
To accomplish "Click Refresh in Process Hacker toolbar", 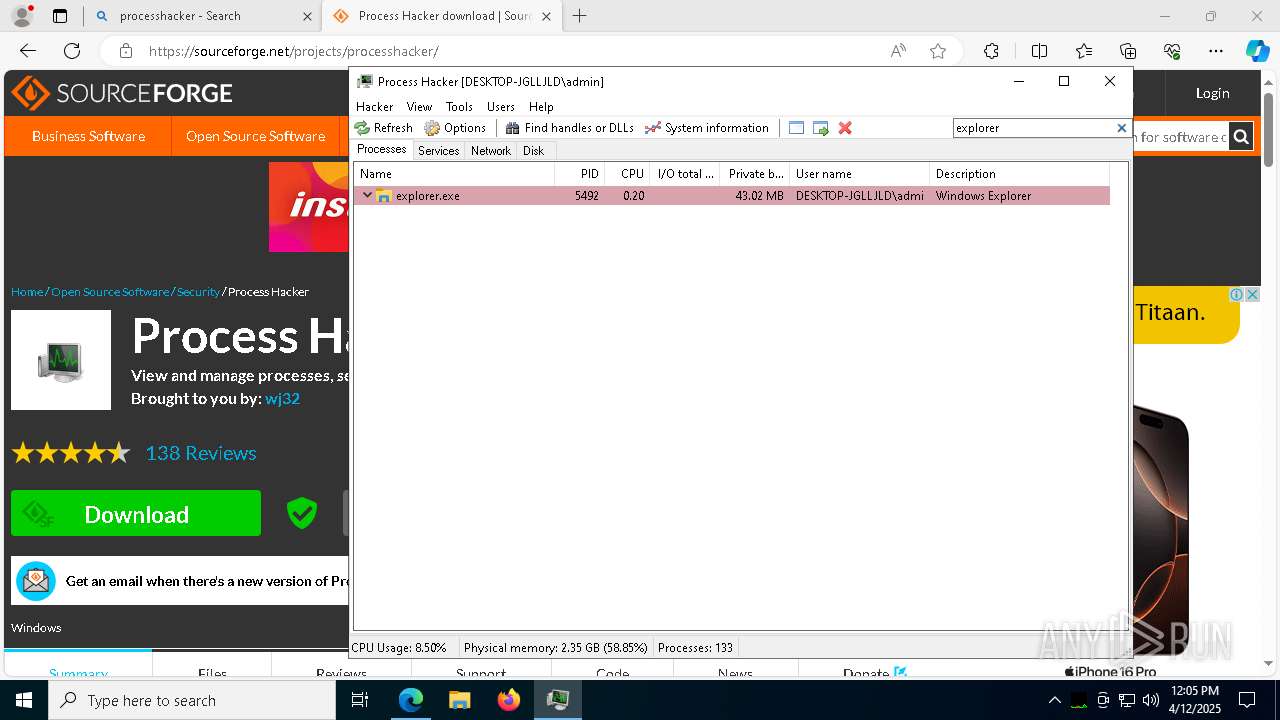I will click(383, 128).
